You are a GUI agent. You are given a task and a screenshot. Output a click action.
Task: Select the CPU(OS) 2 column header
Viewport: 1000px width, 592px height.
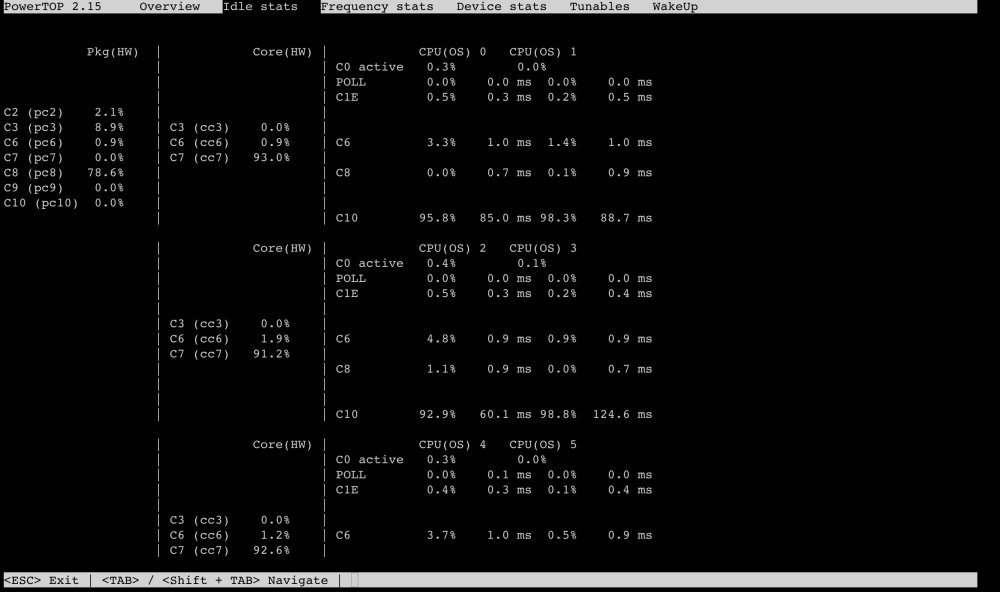point(452,248)
